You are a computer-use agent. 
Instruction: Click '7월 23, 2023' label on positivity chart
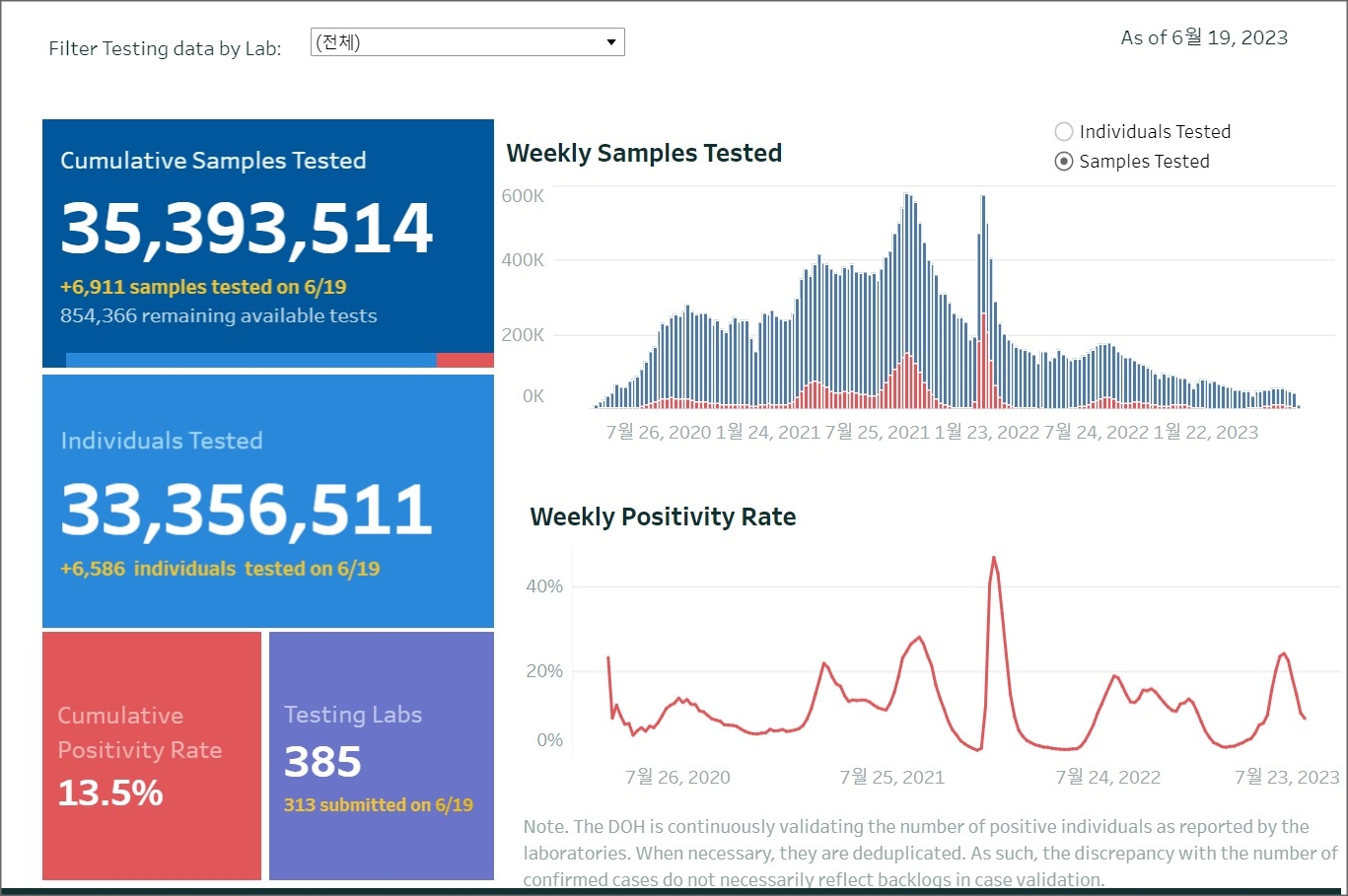tap(1288, 777)
